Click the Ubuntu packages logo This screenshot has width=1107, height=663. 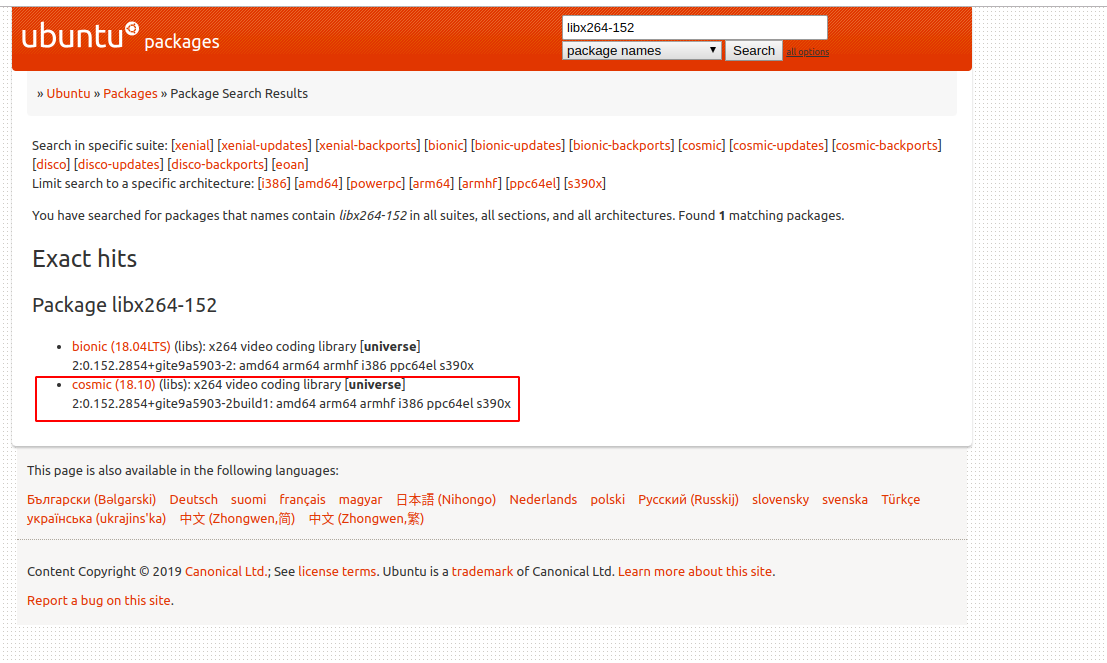(120, 37)
